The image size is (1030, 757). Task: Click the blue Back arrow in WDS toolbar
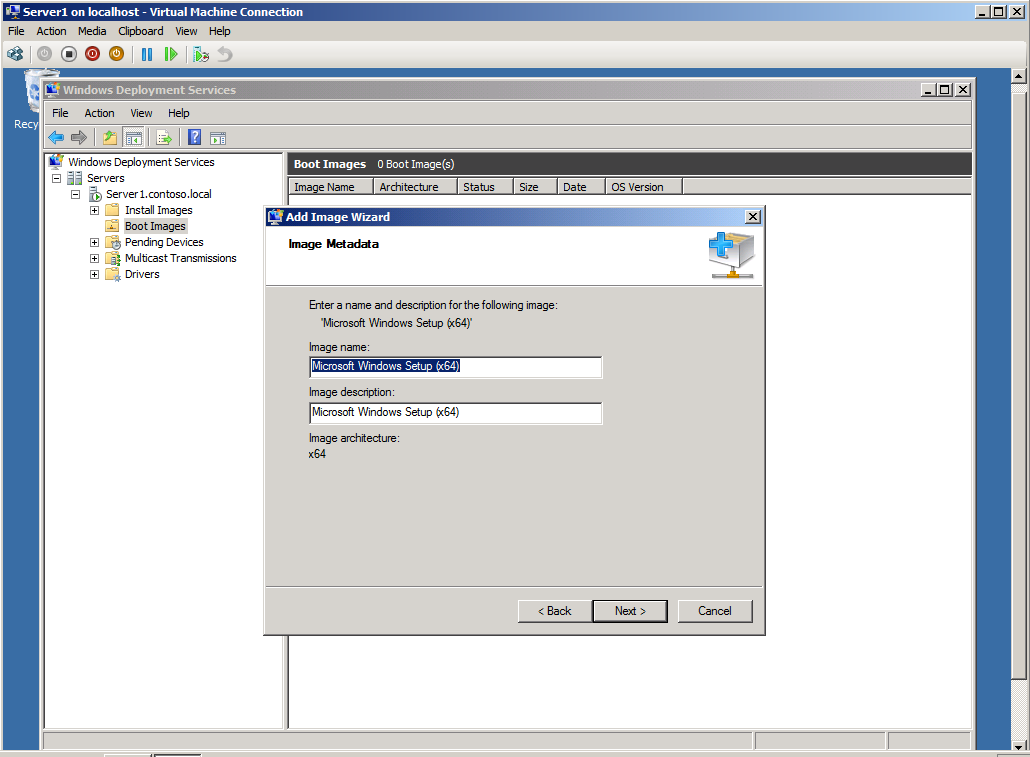point(56,137)
